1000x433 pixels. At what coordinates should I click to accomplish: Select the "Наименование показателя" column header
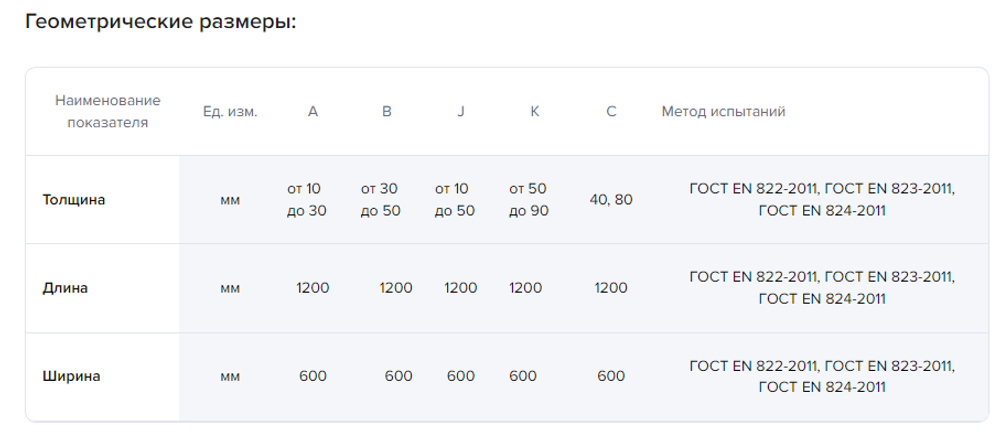click(108, 112)
